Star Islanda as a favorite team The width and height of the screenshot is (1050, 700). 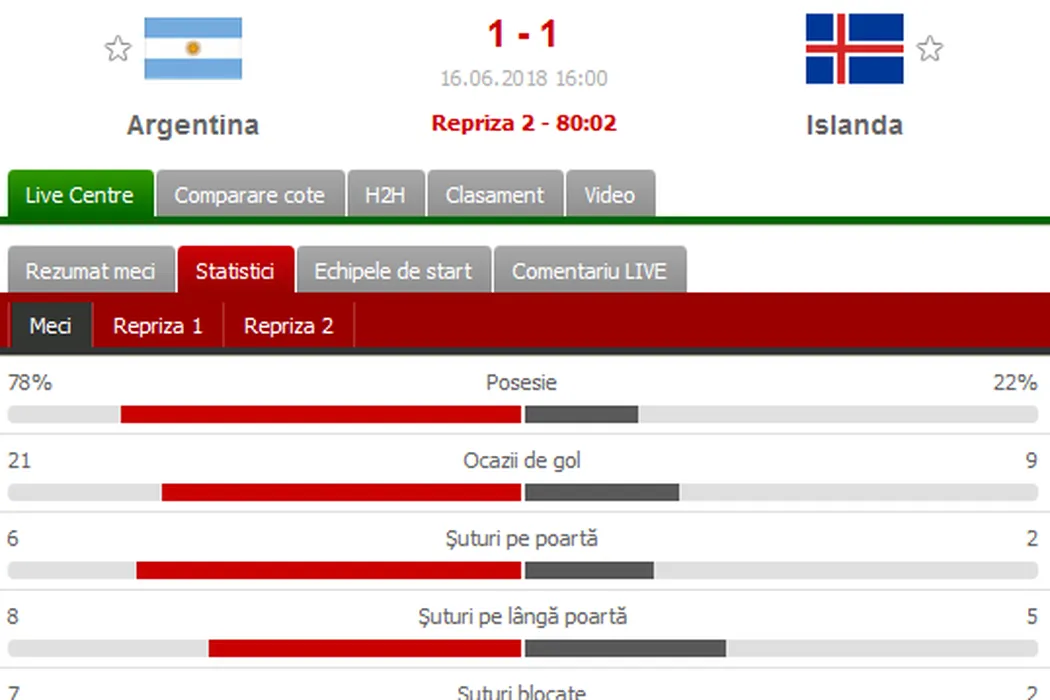tap(930, 49)
